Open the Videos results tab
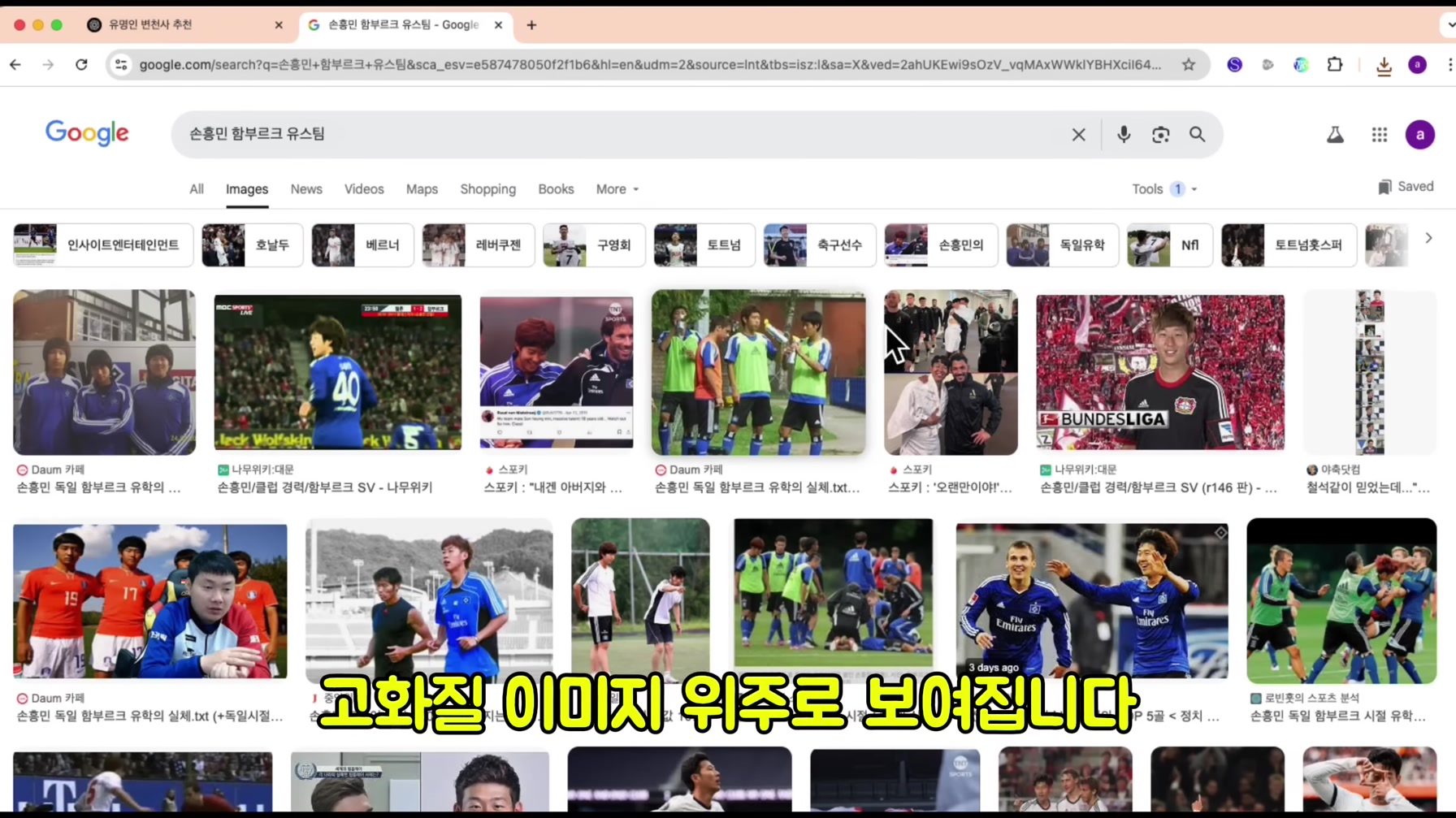The height and width of the screenshot is (818, 1456). (364, 189)
